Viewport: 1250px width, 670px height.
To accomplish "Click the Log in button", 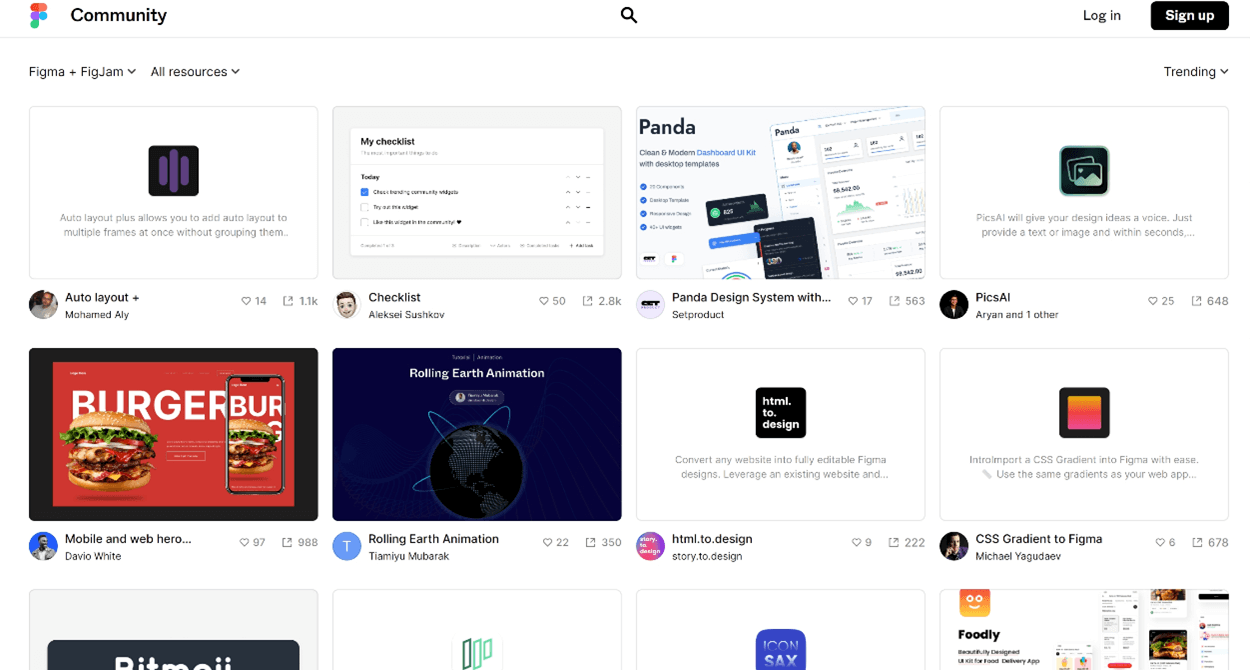I will pyautogui.click(x=1102, y=15).
